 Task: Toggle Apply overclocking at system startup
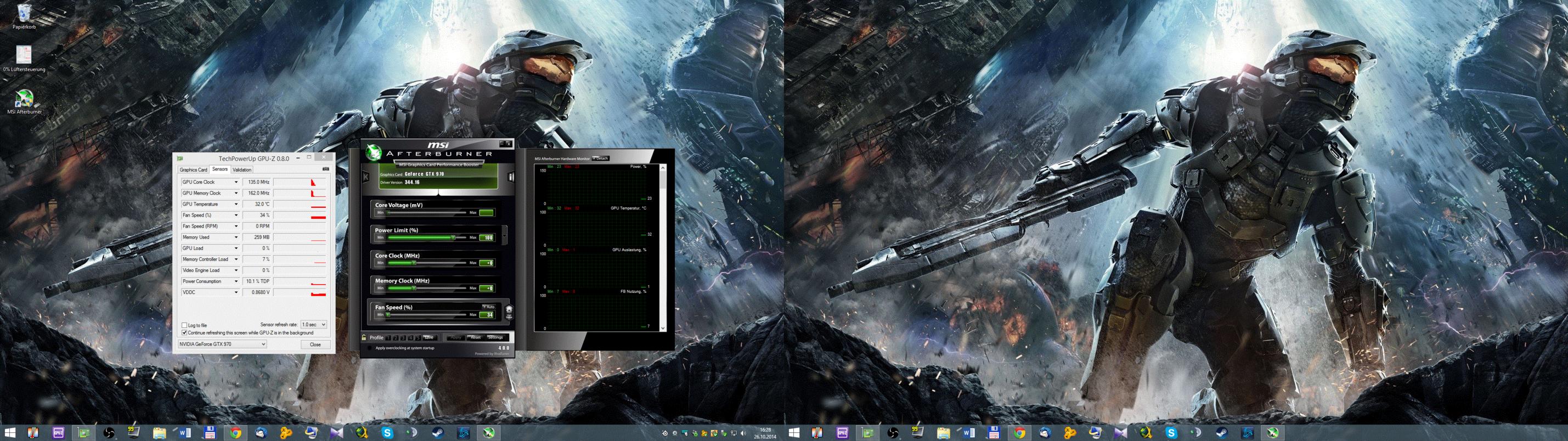pos(370,348)
